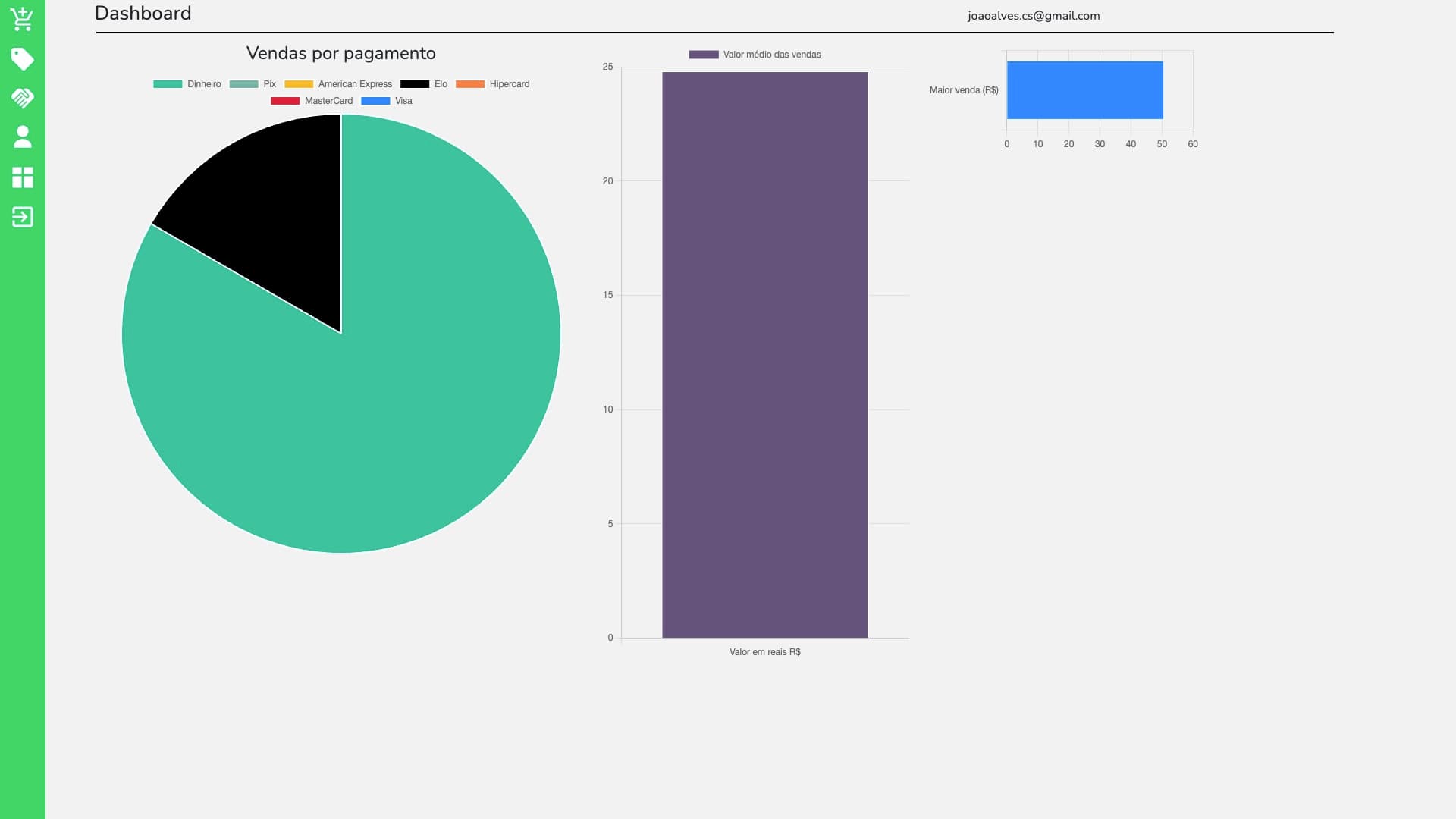This screenshot has width=1456, height=819.
Task: Click the blue Maior venda bar
Action: click(x=1084, y=89)
